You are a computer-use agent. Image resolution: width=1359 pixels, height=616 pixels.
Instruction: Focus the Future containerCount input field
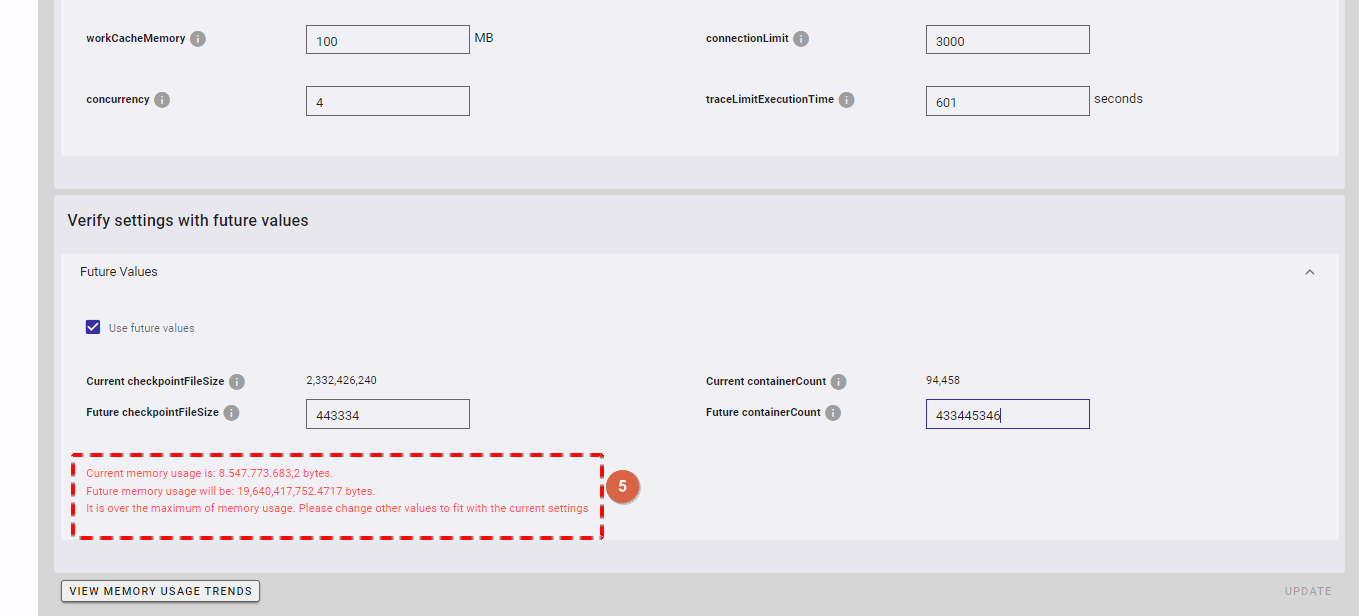click(x=1008, y=414)
